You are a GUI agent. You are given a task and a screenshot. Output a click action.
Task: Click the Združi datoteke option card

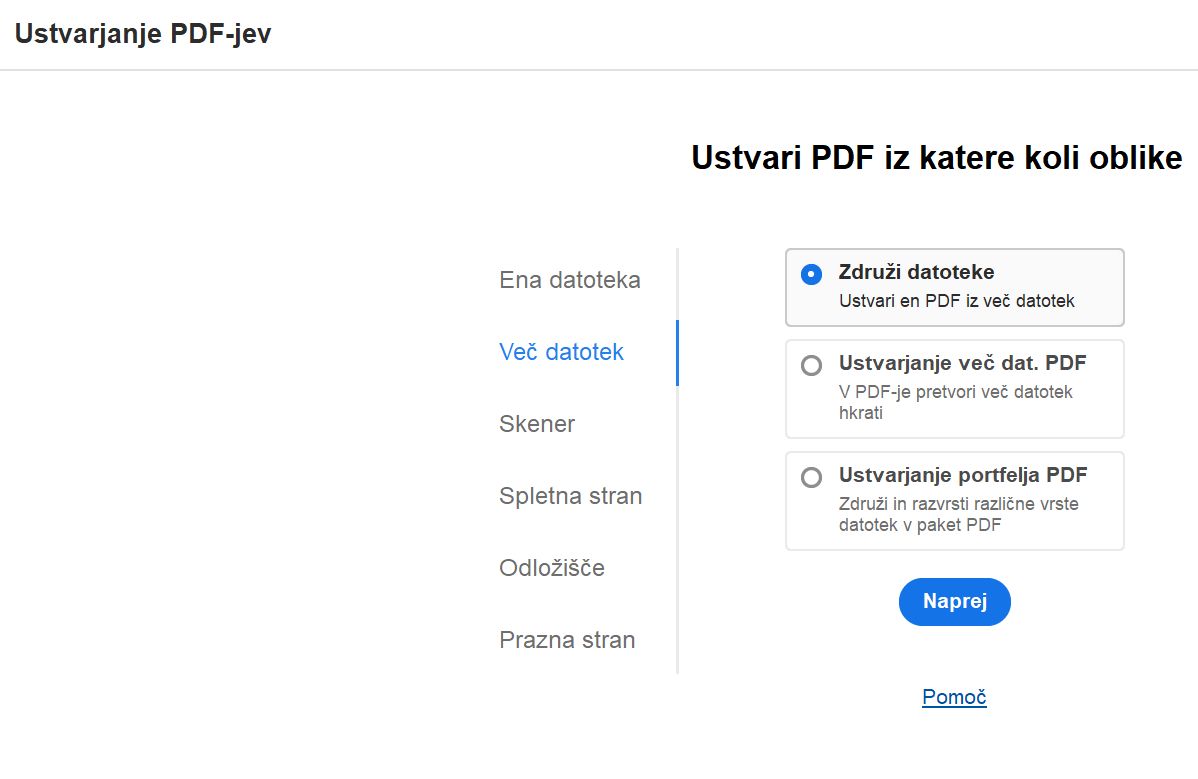click(x=955, y=287)
